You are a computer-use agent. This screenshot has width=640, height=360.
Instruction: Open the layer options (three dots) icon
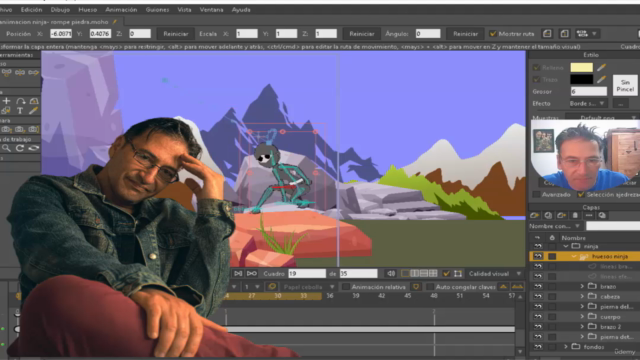pos(589,215)
